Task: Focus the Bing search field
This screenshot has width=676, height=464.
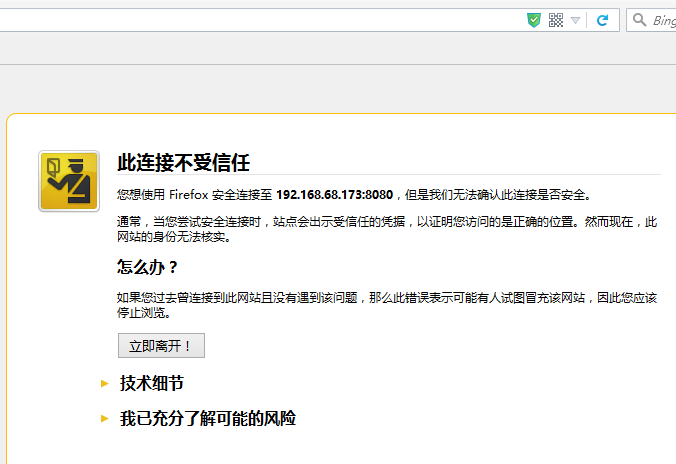Action: [651, 20]
